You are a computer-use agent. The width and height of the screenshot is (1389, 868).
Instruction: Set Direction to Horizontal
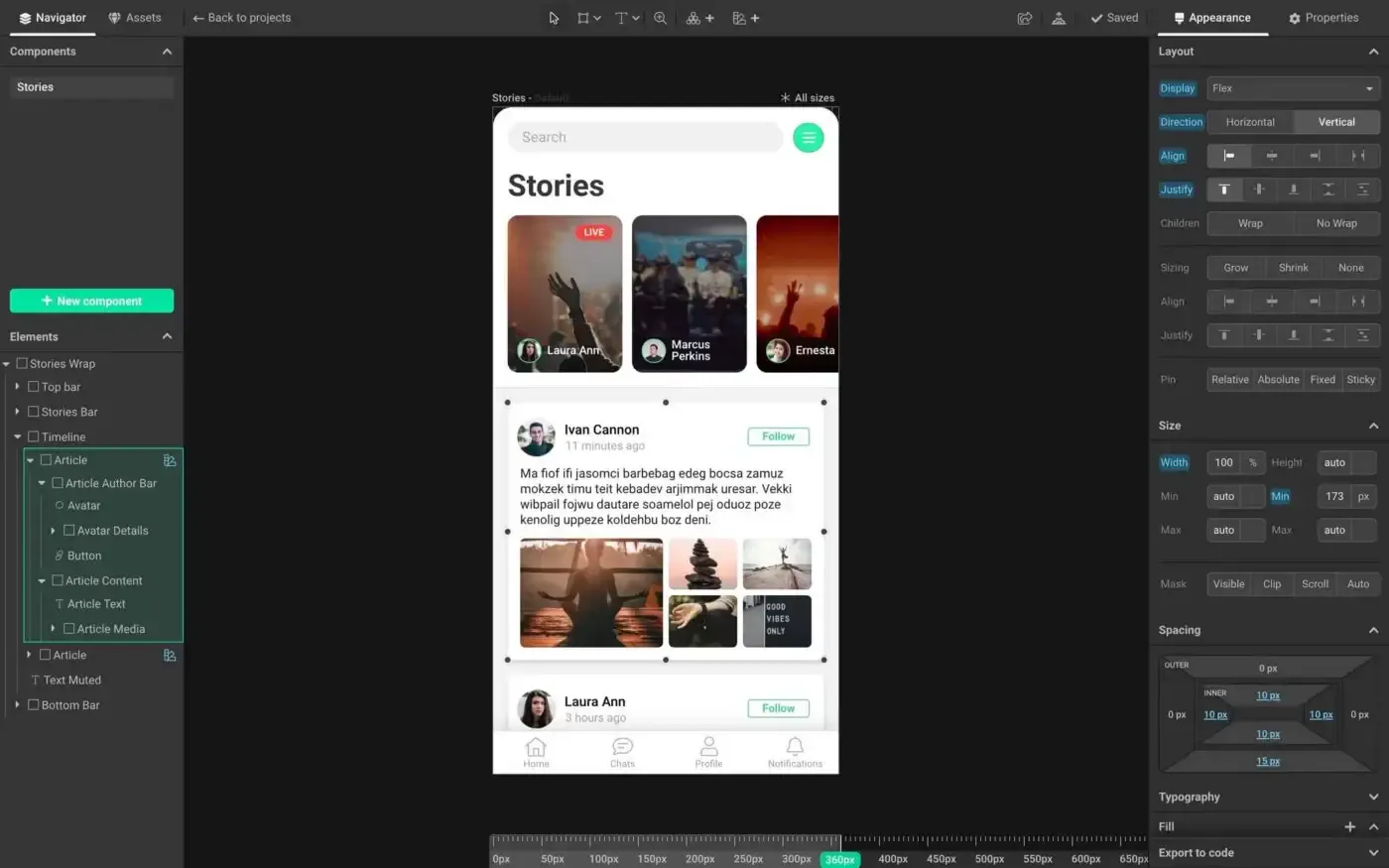click(1250, 122)
